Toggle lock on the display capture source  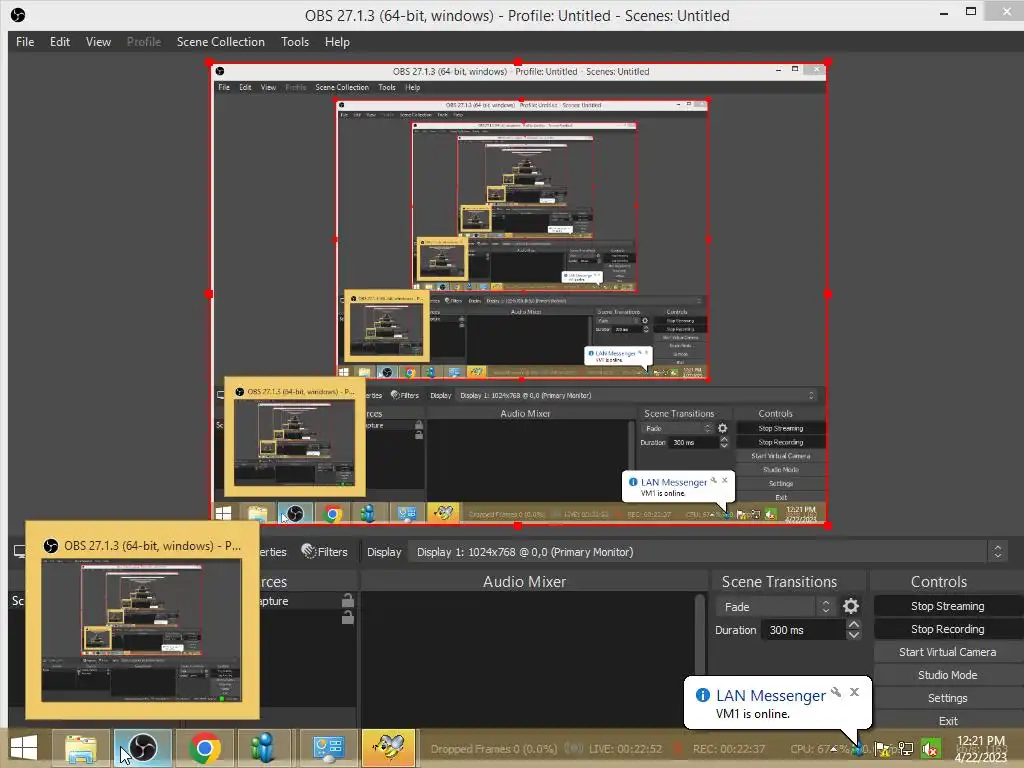click(x=347, y=600)
